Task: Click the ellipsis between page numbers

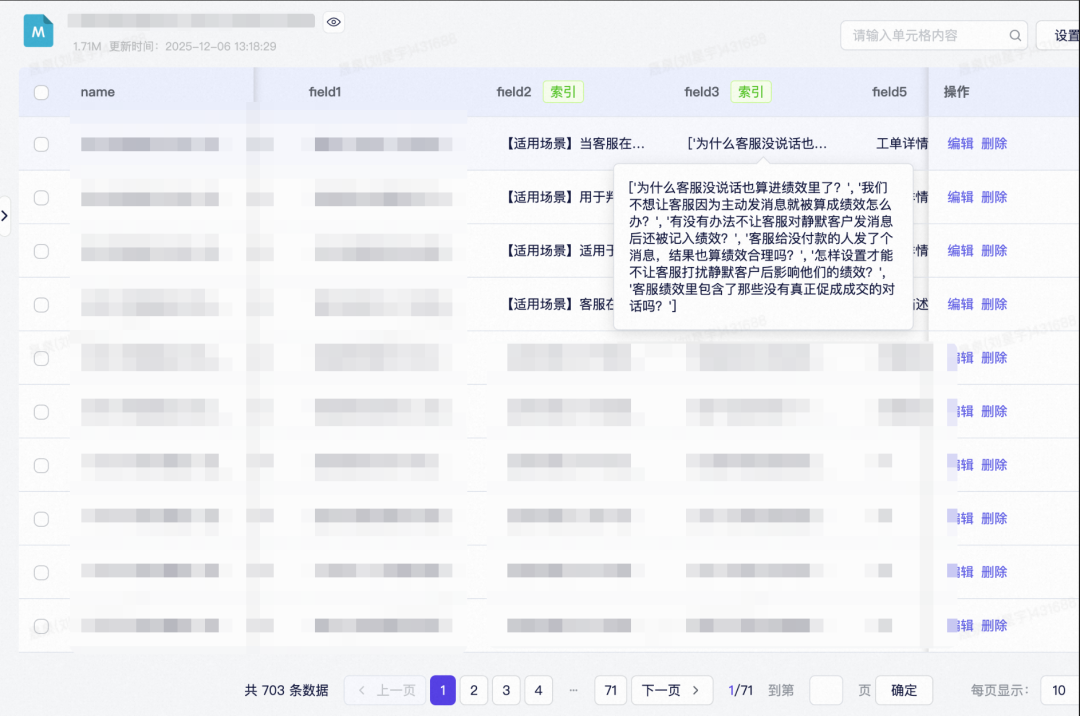Action: tap(574, 690)
